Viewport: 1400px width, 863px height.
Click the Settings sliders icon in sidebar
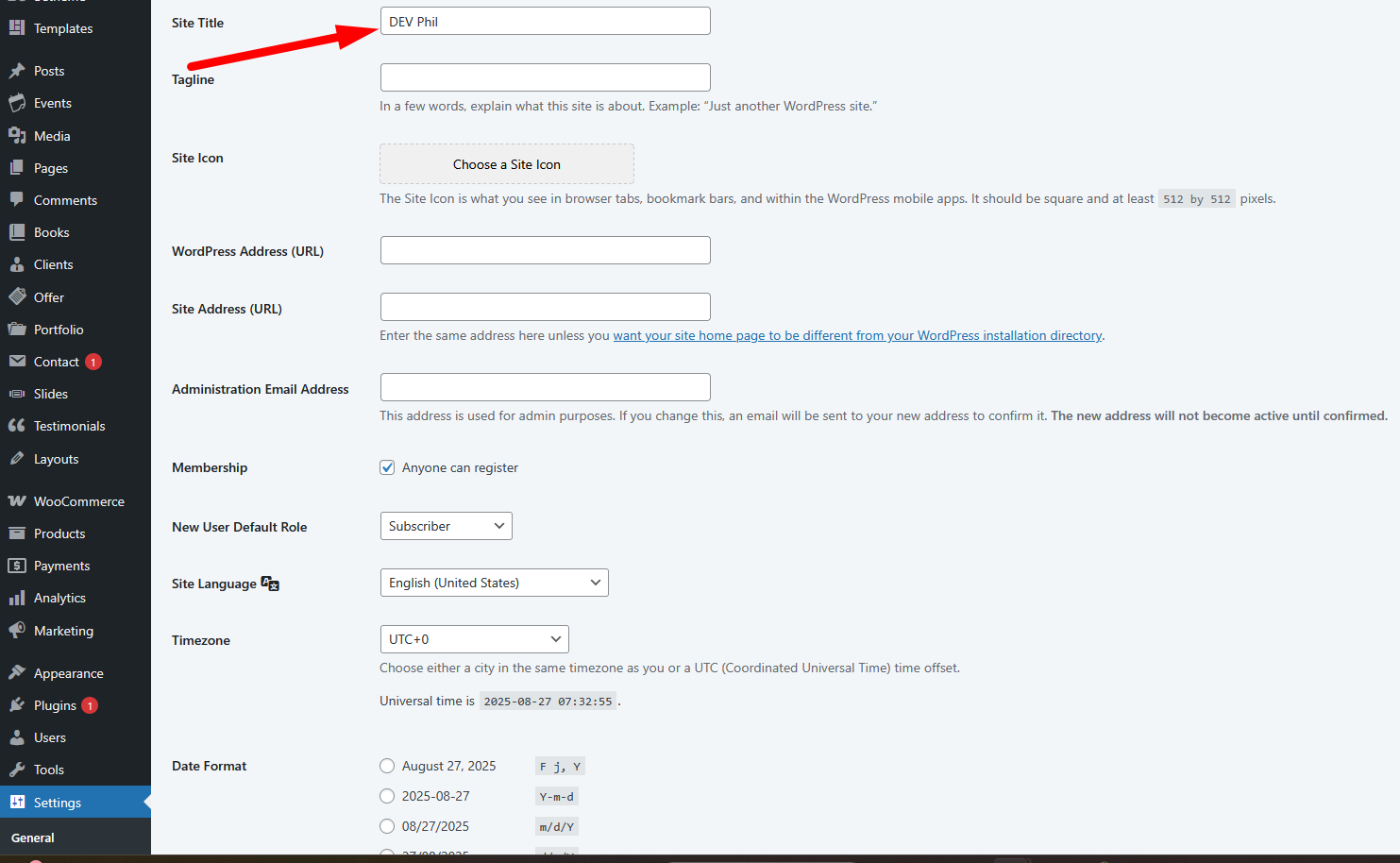(17, 803)
